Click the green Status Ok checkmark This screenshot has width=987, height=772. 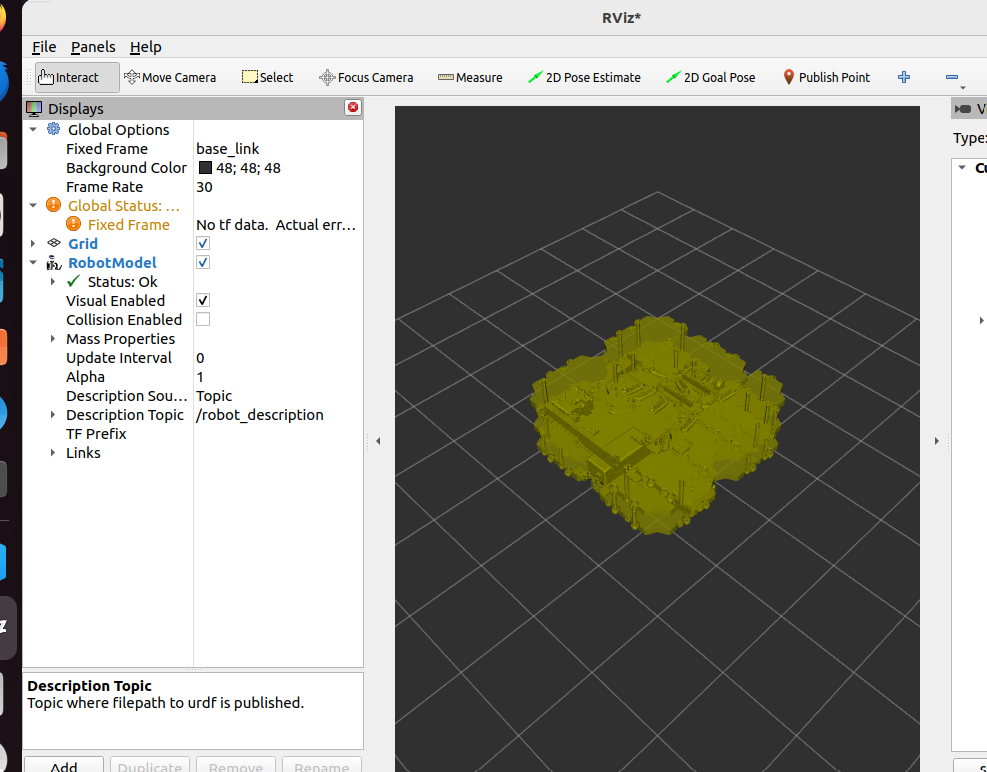tap(74, 281)
